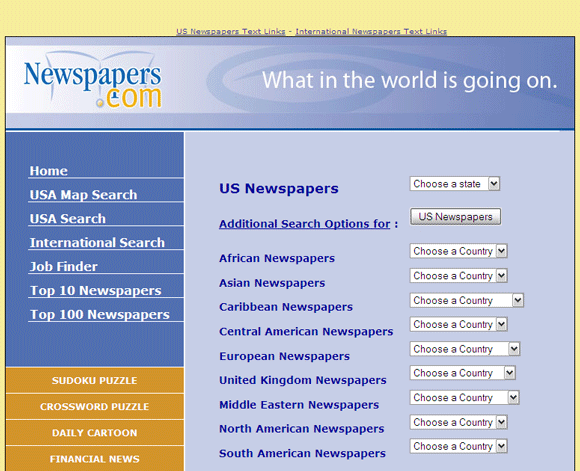580x471 pixels.
Task: Expand Caribbean Newspapers country dropdown
Action: click(466, 300)
